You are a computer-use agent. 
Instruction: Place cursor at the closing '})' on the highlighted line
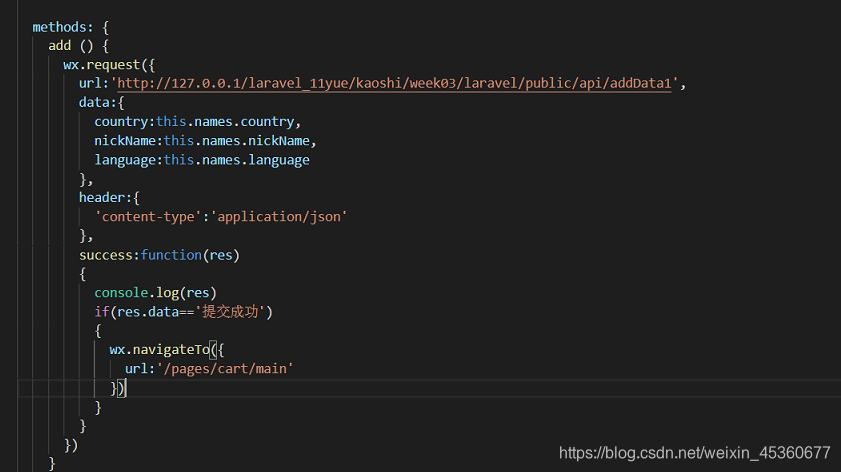[117, 388]
